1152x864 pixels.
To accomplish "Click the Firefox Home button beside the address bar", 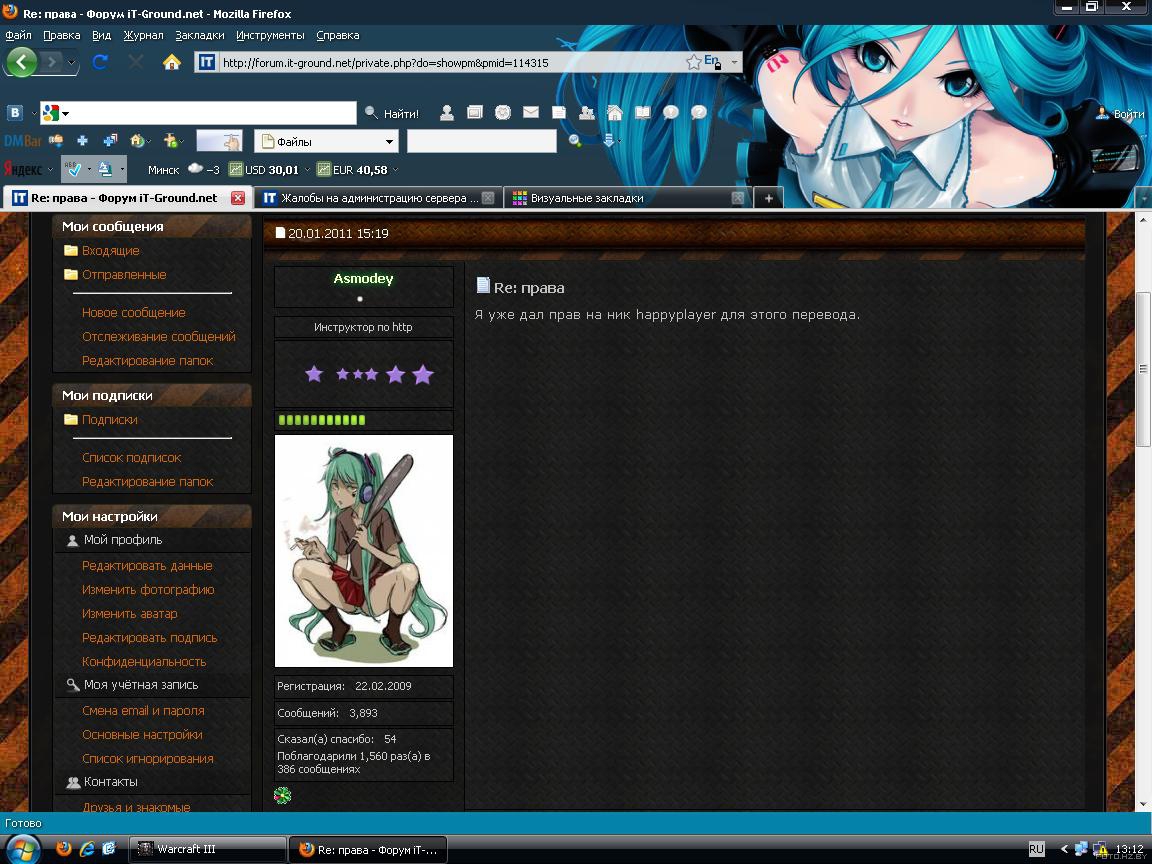I will click(171, 62).
